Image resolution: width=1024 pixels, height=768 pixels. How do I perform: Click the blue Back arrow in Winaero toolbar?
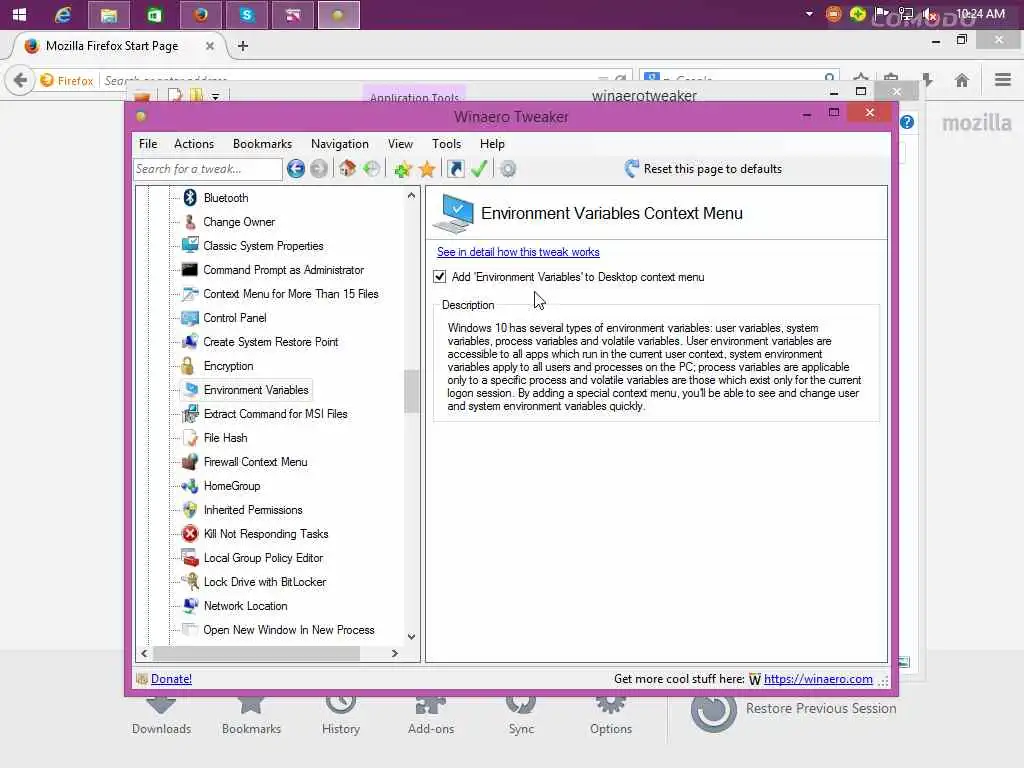[x=296, y=169]
